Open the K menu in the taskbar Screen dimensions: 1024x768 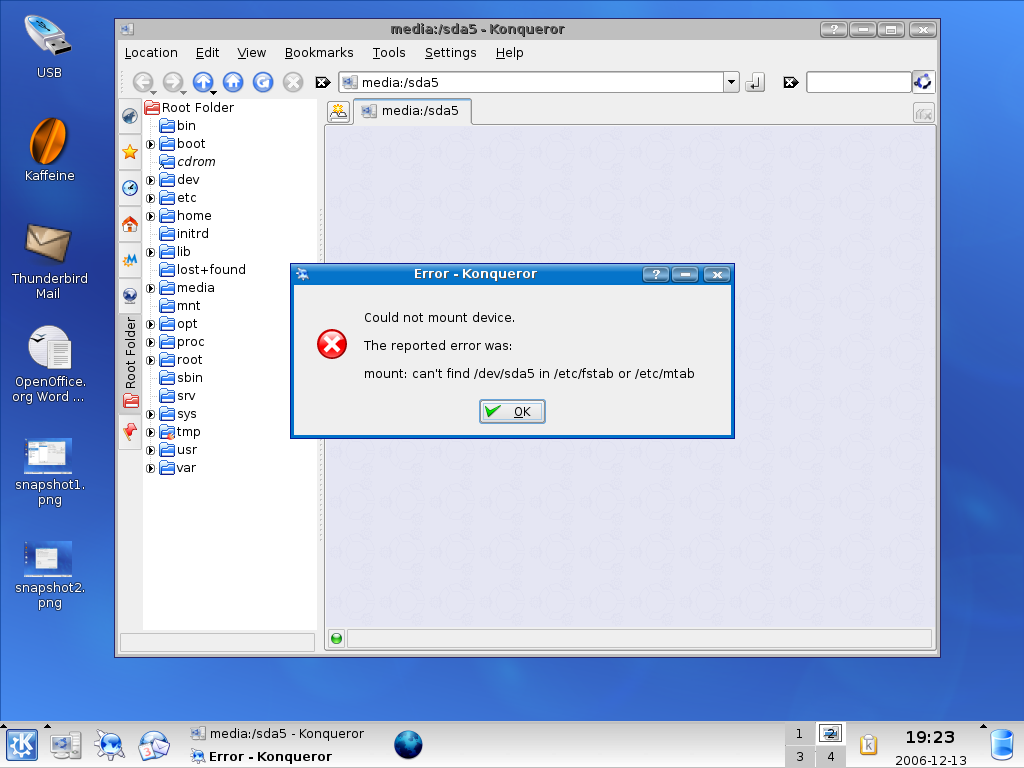pos(22,745)
